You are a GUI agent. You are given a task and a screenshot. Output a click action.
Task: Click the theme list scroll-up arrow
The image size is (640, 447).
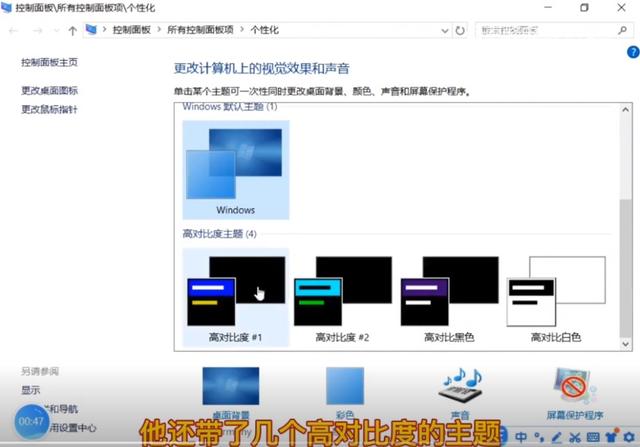625,109
